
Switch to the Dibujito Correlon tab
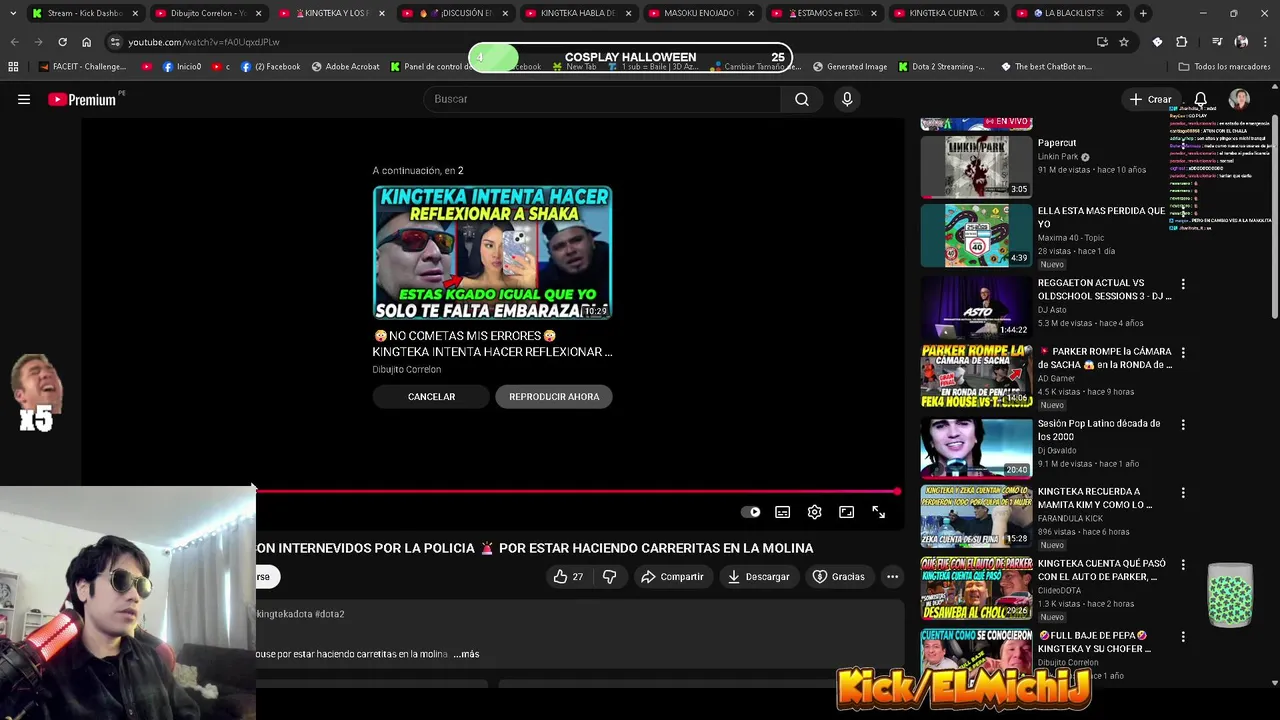(x=208, y=13)
